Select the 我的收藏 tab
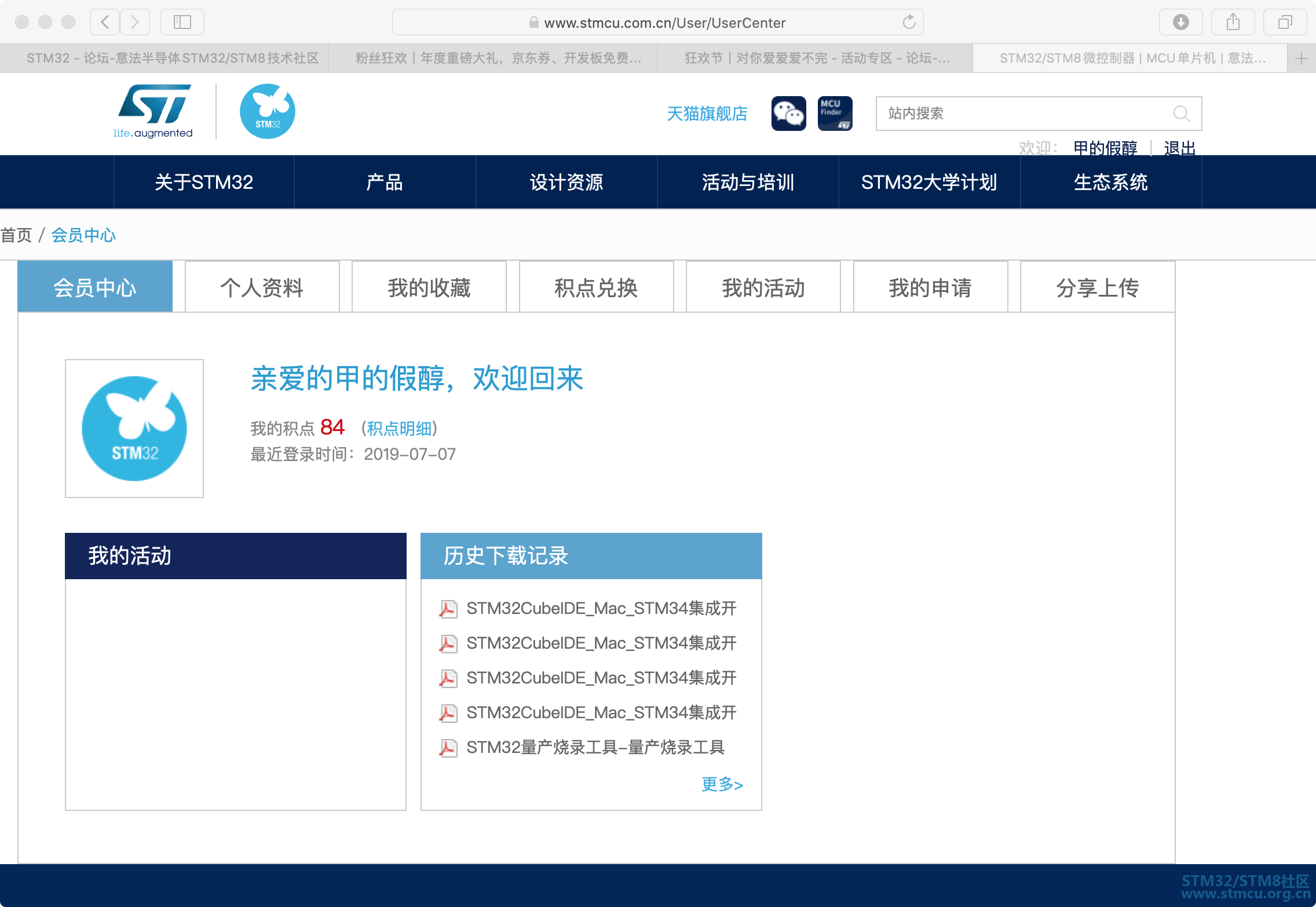The height and width of the screenshot is (907, 1316). point(429,287)
